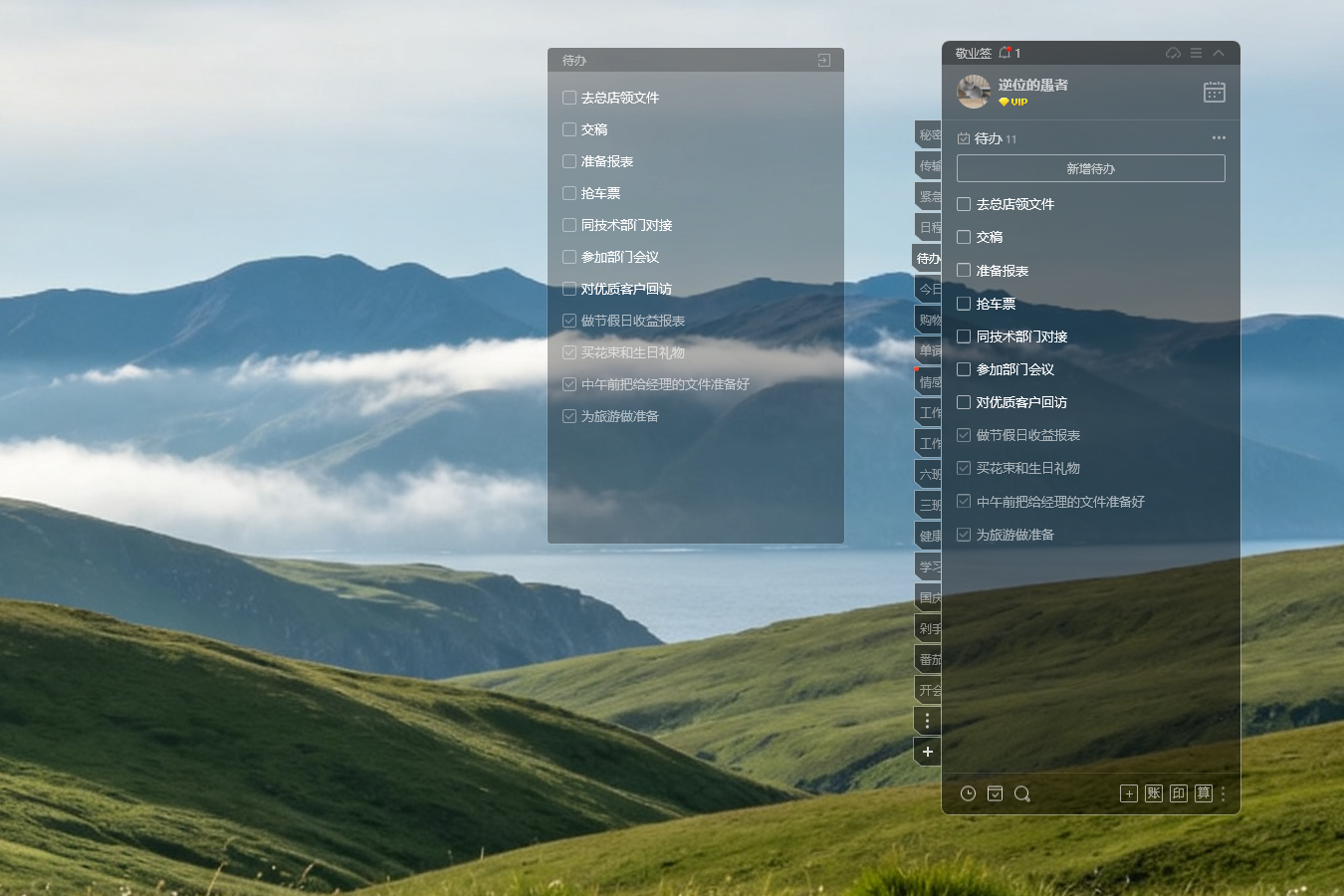Screen dimensions: 1344x896
Task: Click the 逆位的愚者 username
Action: pyautogui.click(x=1033, y=85)
